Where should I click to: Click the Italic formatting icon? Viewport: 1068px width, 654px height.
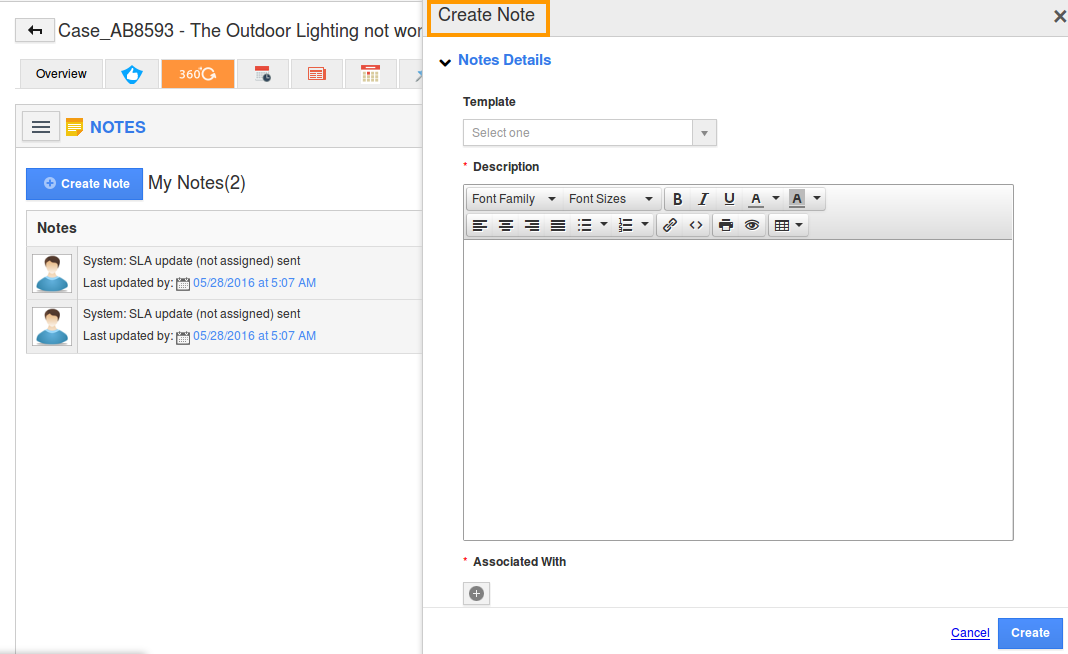pos(703,198)
